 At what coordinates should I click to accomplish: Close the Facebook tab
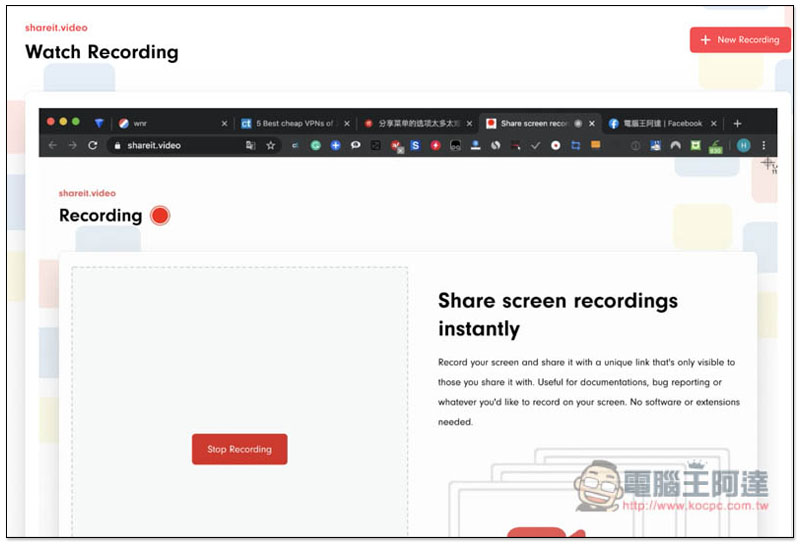(714, 123)
